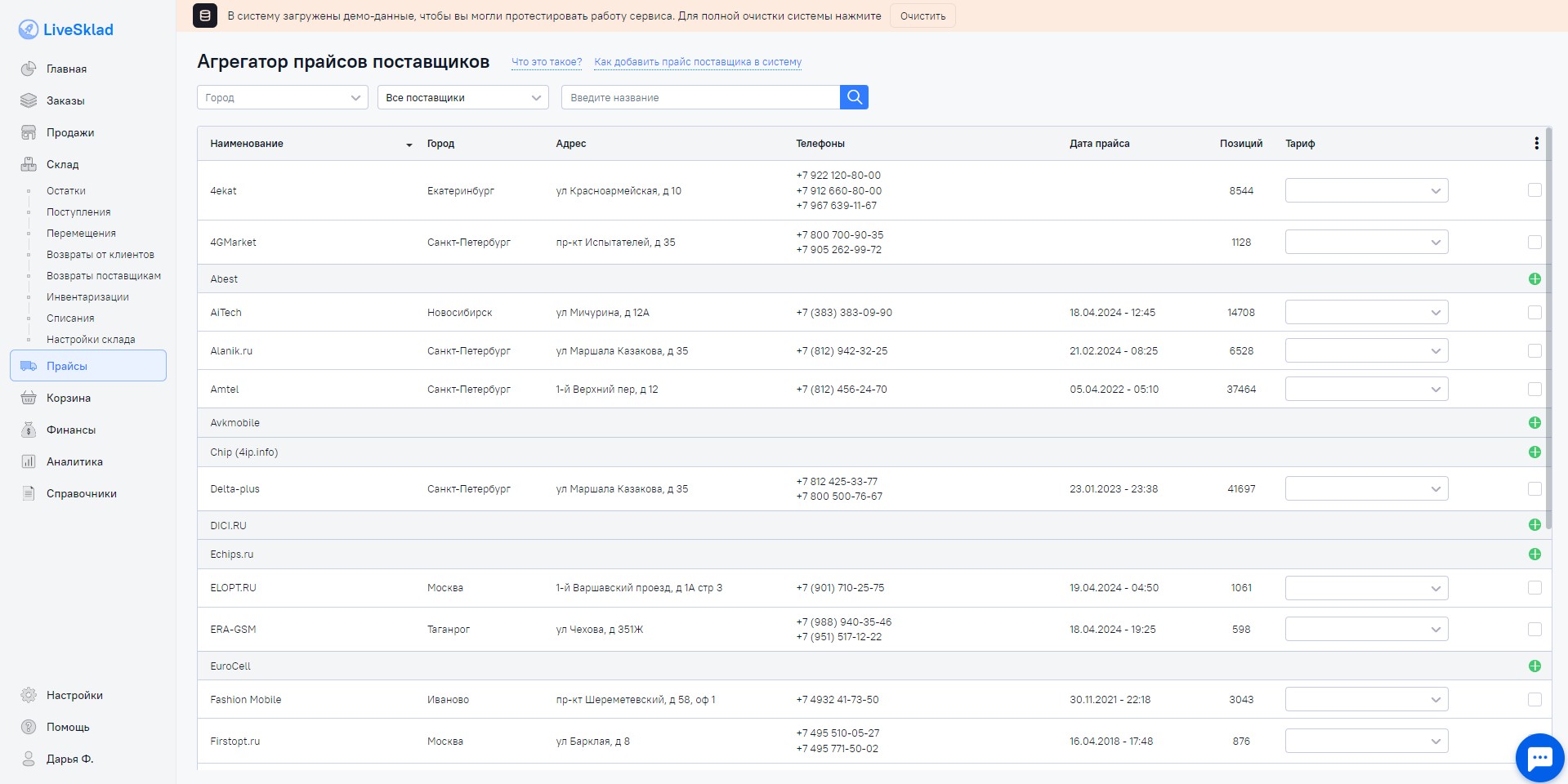Add the Abest supplier with the green plus

pyautogui.click(x=1534, y=279)
